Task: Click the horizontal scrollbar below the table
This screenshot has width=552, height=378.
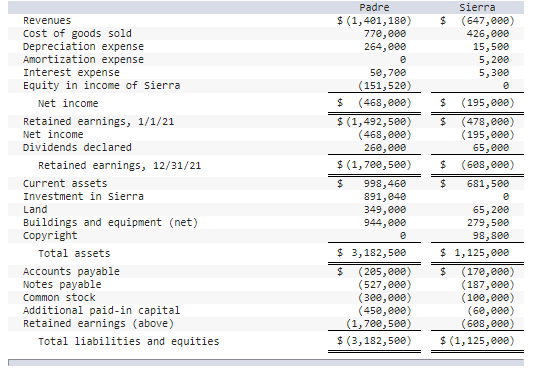Action: pos(266,363)
